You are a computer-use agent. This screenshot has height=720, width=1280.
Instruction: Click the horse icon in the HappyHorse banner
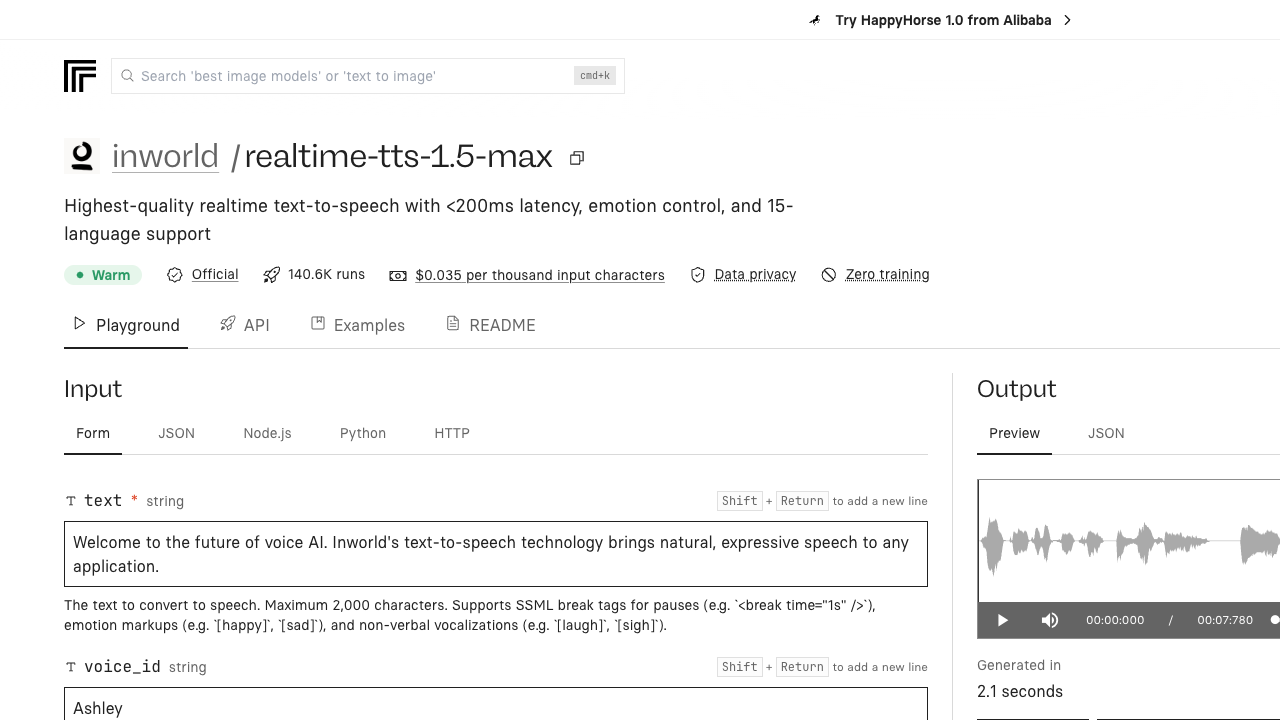pos(816,20)
